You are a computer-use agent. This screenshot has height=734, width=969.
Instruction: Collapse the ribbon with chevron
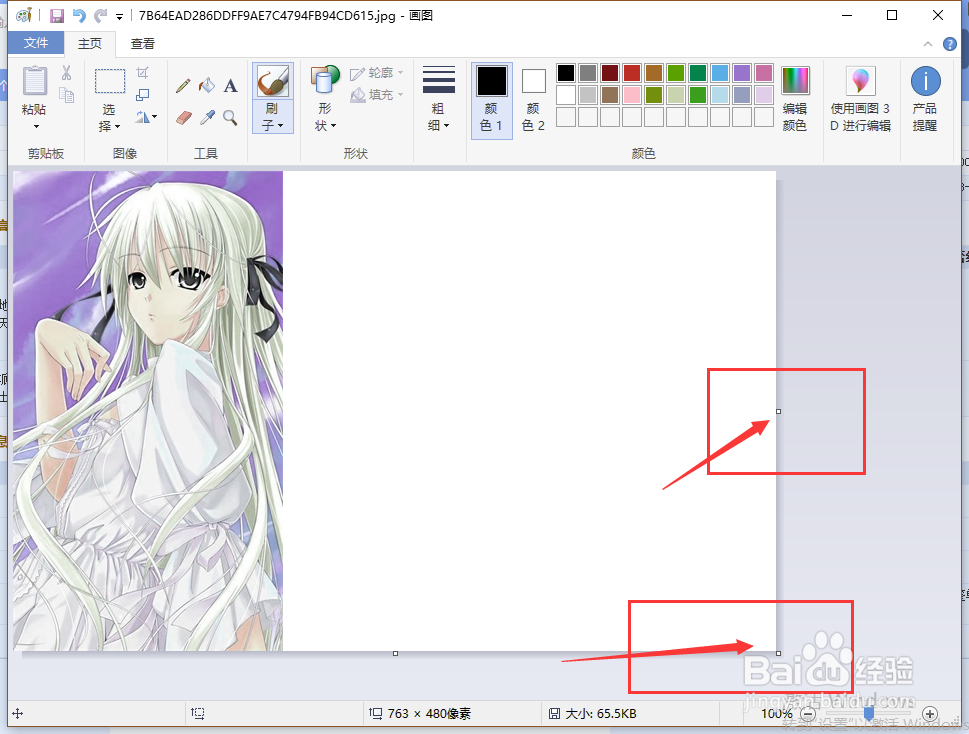[928, 44]
